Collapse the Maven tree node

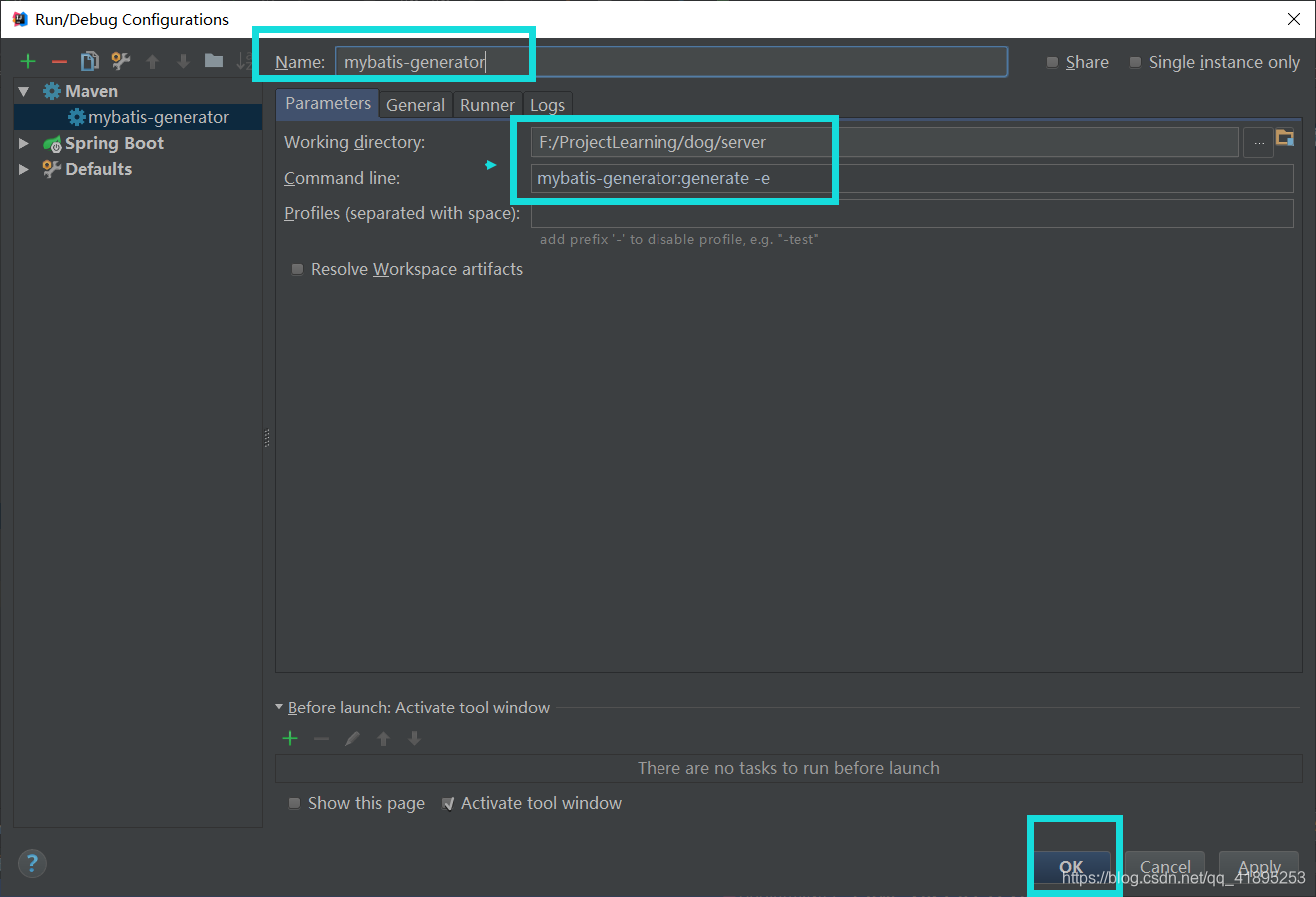[x=23, y=91]
